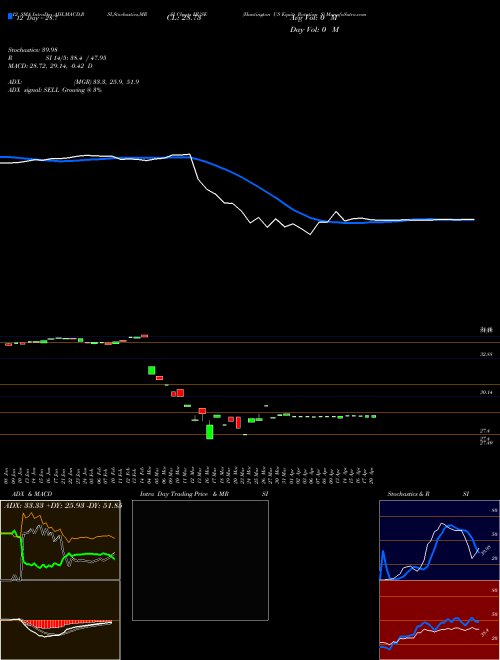Click the 'Stochastics & R' panel title

408,494
